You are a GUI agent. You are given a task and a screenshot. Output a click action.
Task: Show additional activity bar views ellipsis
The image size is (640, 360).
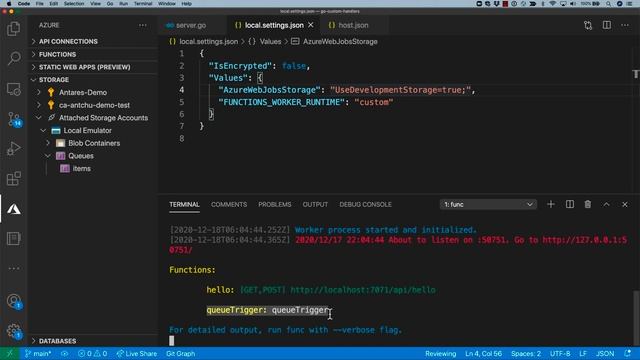point(13,268)
